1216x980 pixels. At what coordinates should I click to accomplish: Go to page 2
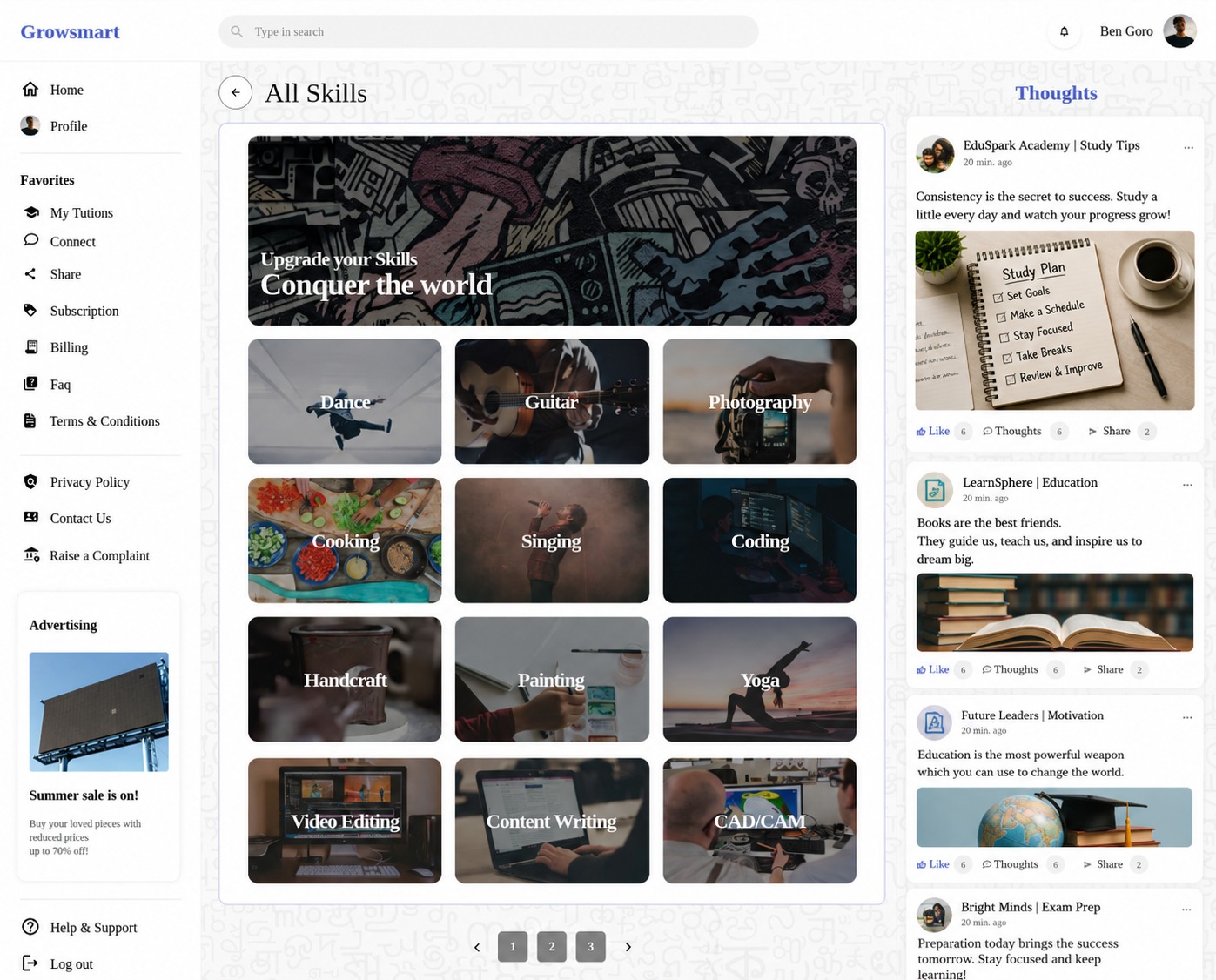[552, 947]
